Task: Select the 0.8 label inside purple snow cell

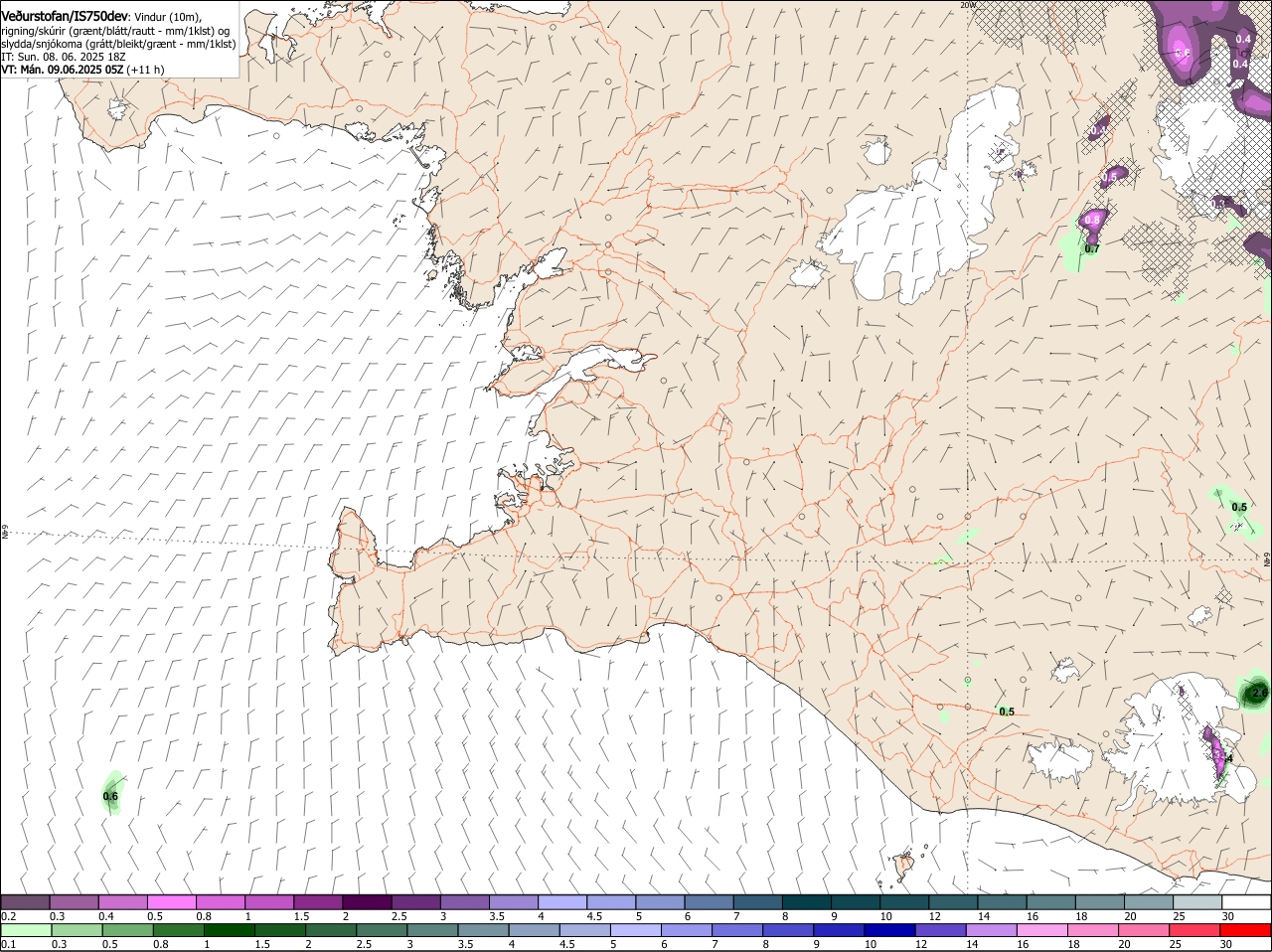Action: coord(1093,219)
